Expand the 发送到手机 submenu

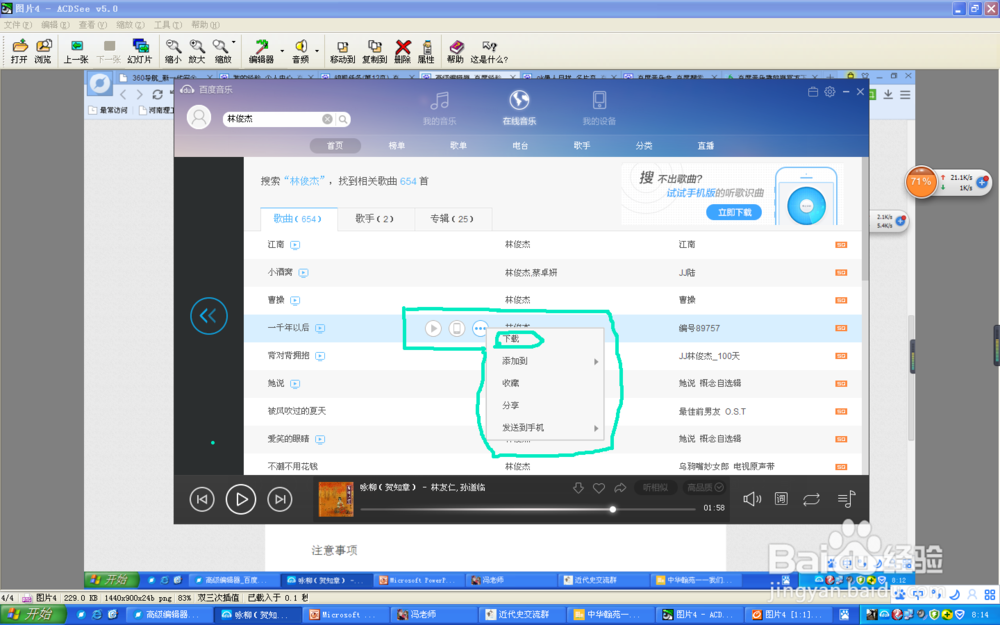pos(545,428)
